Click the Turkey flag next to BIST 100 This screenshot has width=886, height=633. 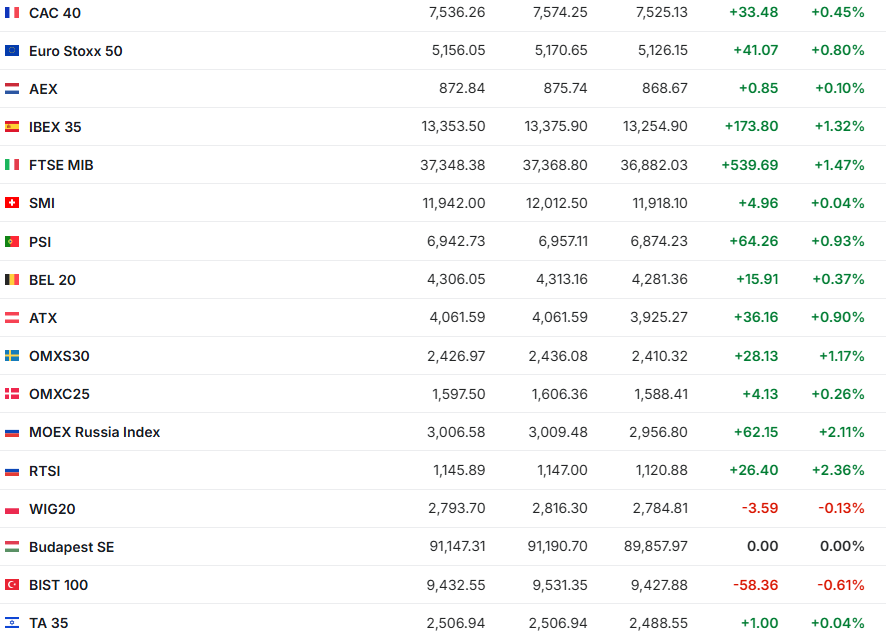pyautogui.click(x=12, y=585)
